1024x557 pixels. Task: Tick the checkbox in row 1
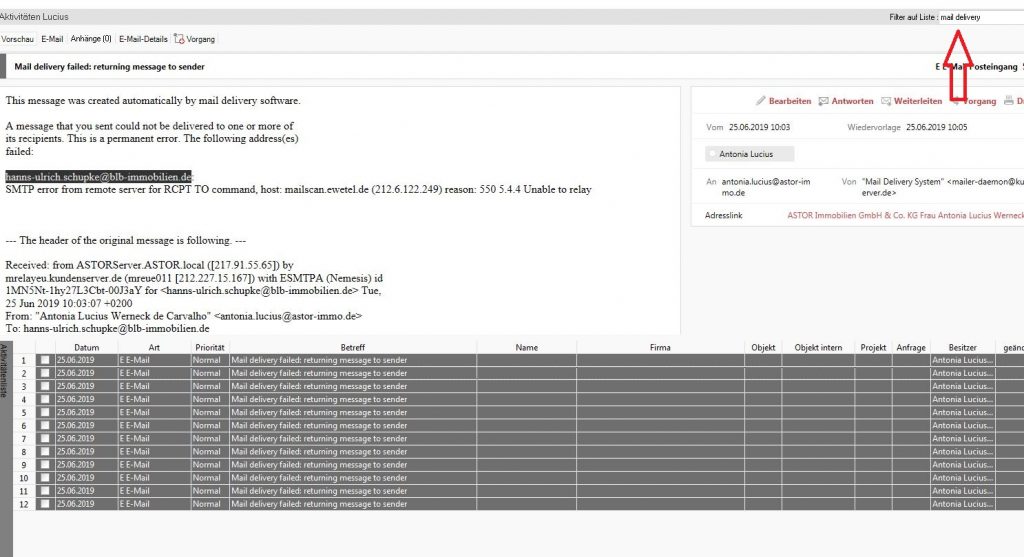(43, 360)
